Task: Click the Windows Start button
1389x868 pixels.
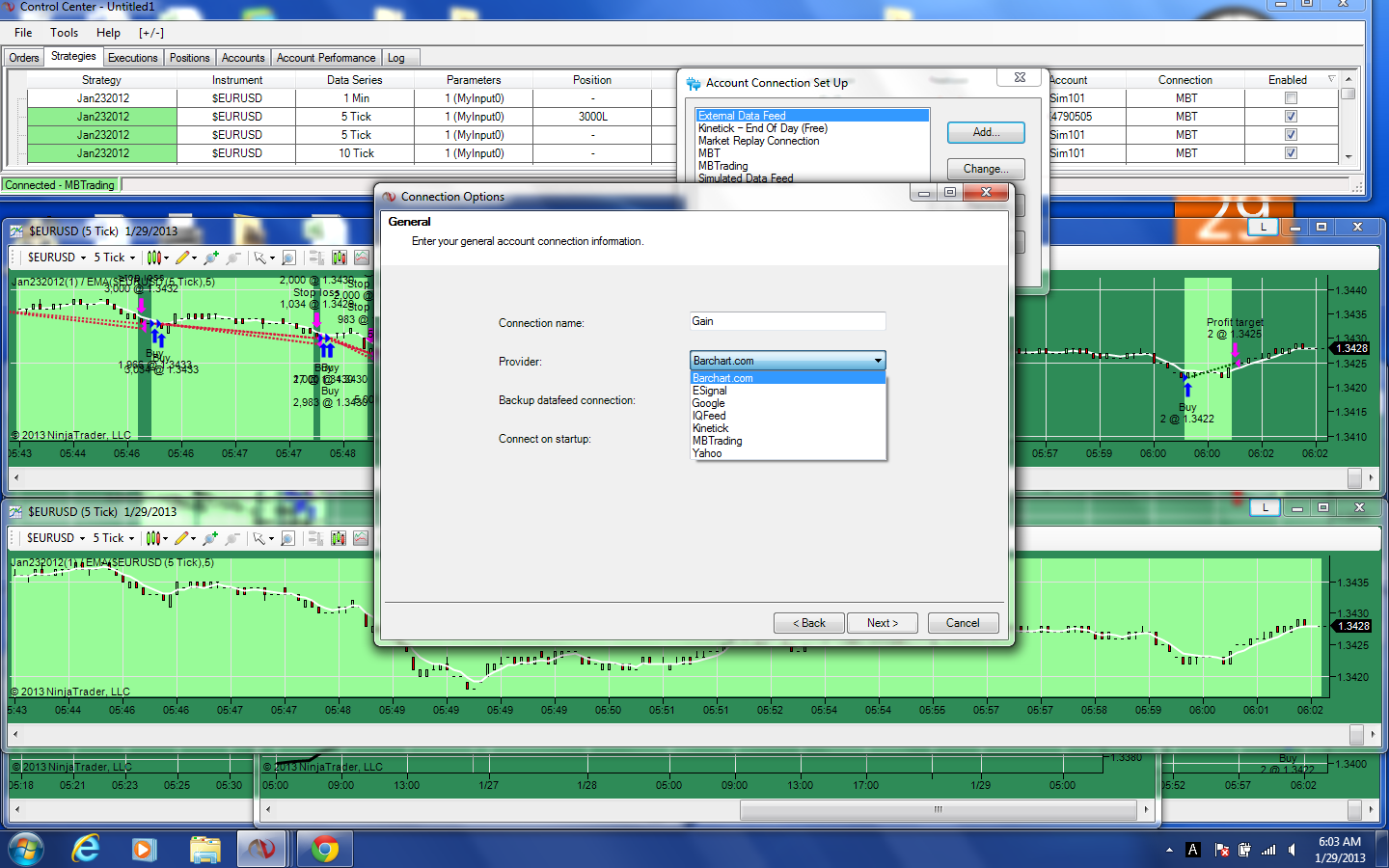Action: (26, 849)
